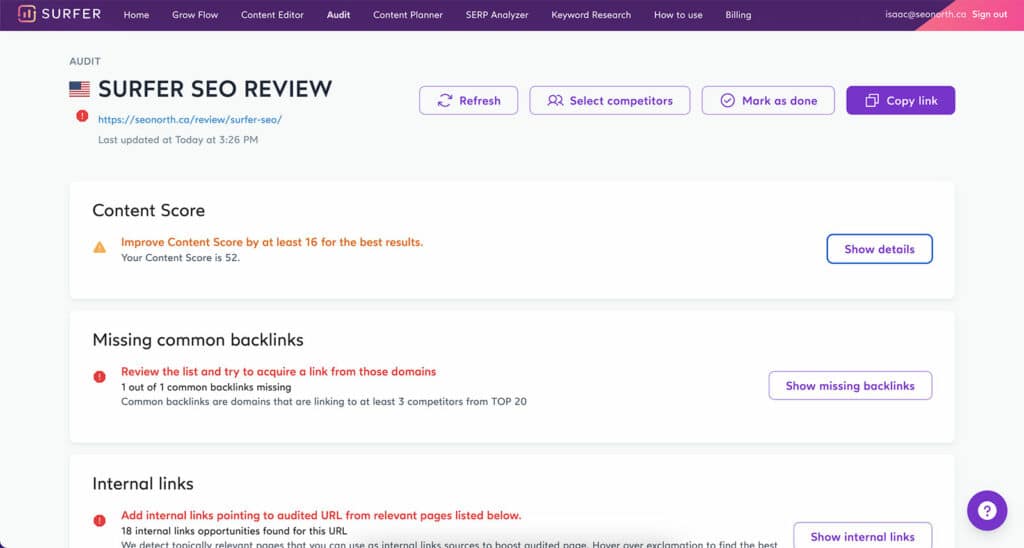The width and height of the screenshot is (1024, 548).
Task: Click Sign out
Action: point(989,14)
